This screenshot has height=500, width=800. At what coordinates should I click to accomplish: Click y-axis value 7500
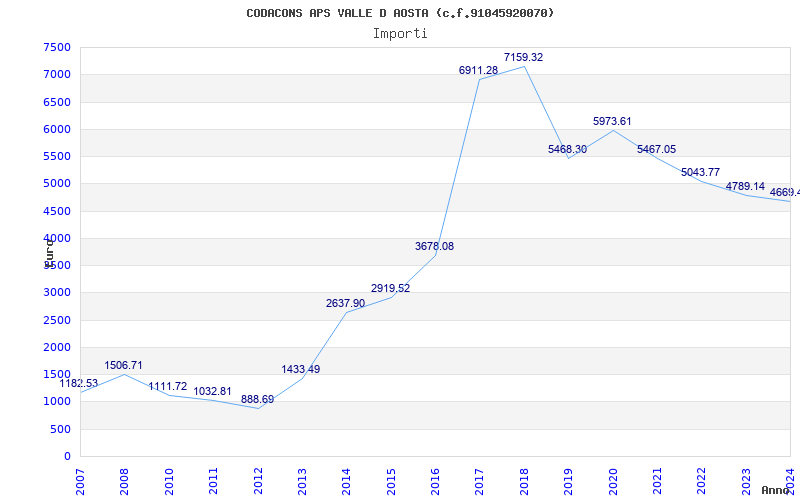tap(57, 47)
